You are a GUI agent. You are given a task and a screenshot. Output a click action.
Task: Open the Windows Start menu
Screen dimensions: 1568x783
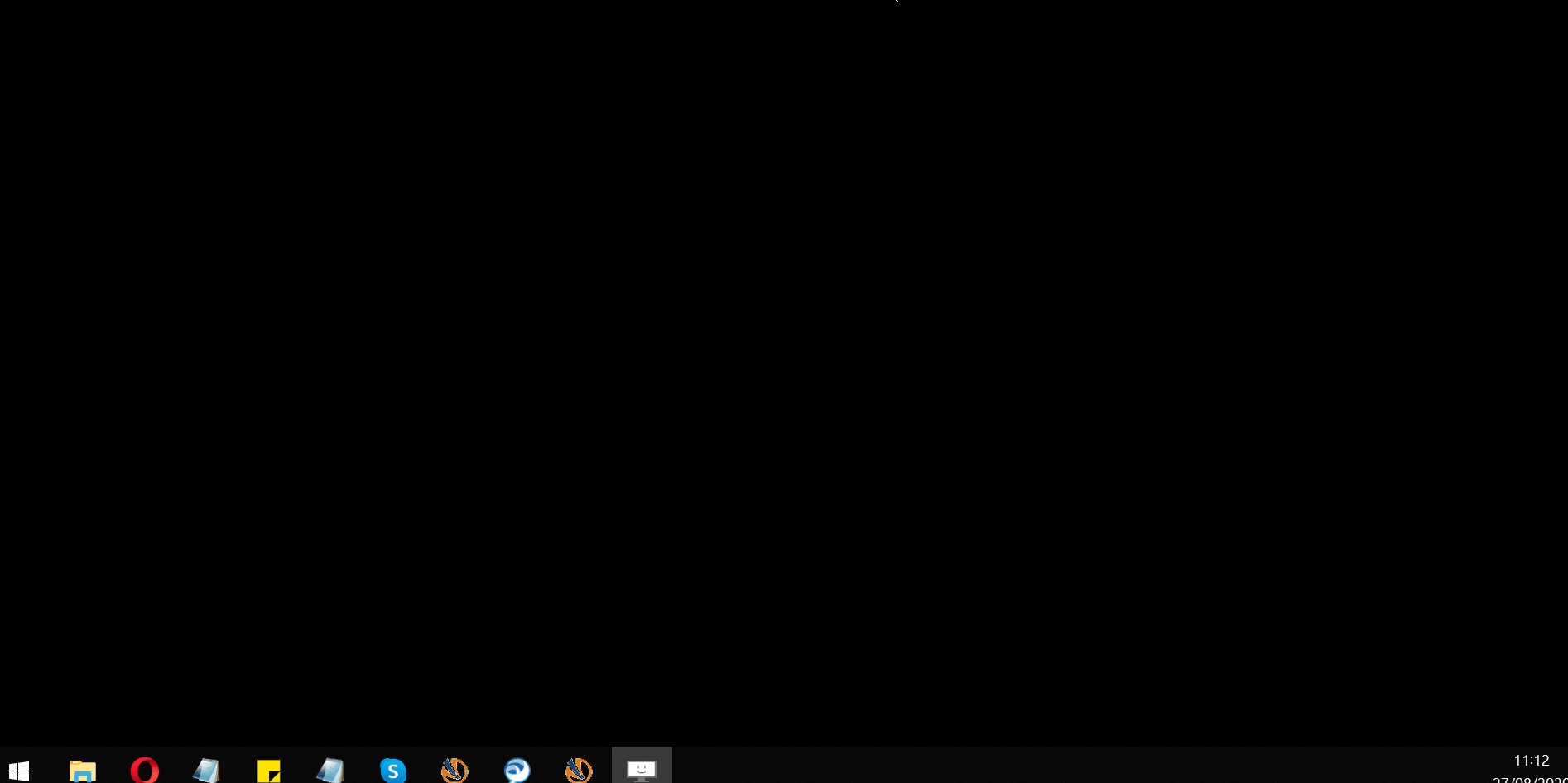[19, 770]
